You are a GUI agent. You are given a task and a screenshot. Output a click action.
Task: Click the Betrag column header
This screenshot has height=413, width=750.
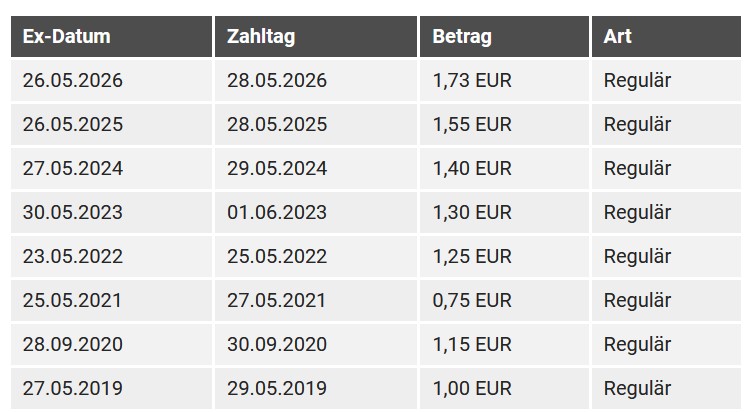(x=504, y=36)
